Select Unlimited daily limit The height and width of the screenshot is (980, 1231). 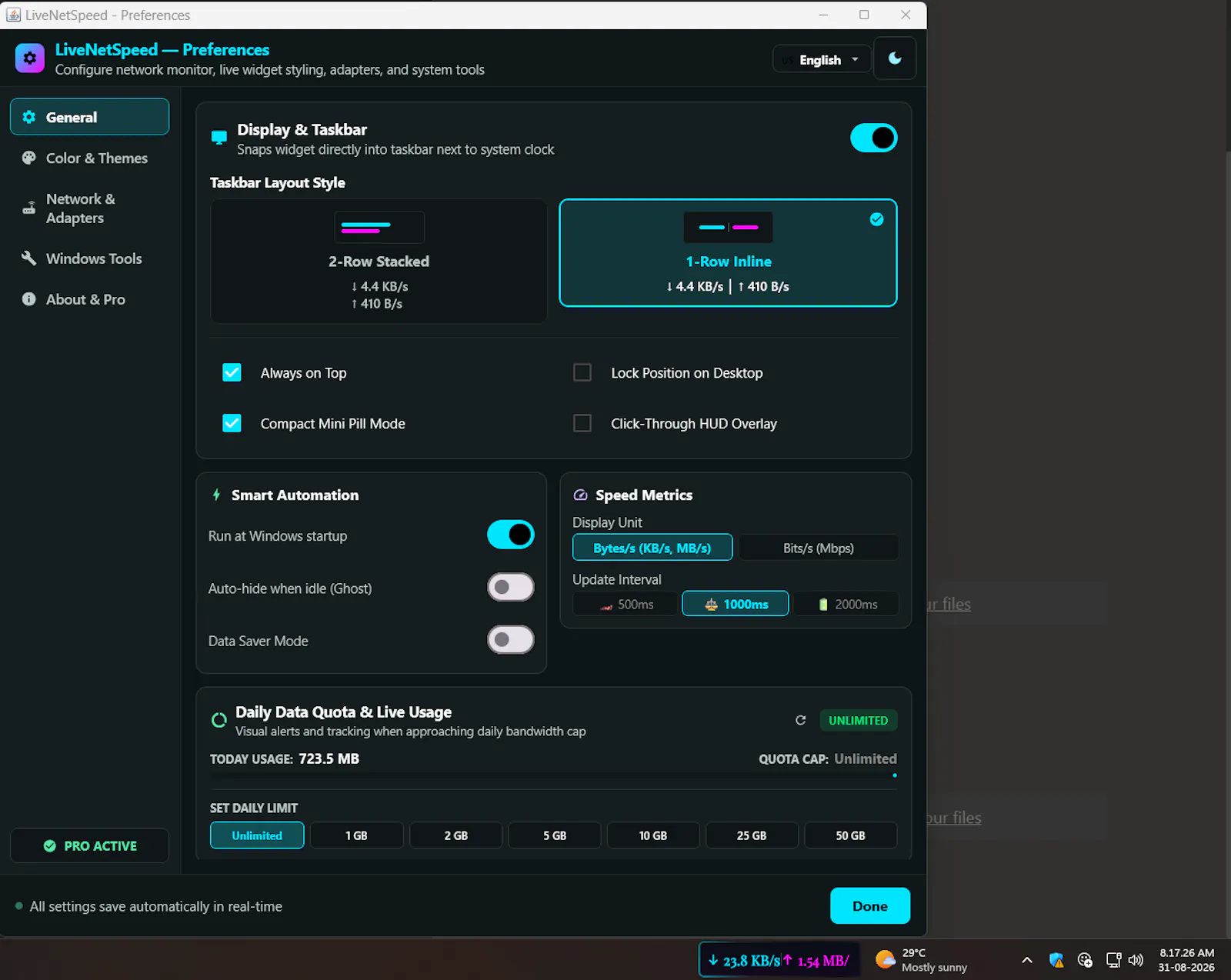tap(257, 835)
